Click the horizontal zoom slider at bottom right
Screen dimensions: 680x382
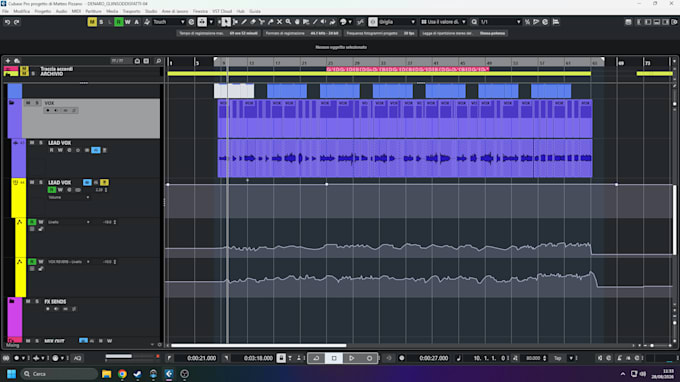coord(652,346)
